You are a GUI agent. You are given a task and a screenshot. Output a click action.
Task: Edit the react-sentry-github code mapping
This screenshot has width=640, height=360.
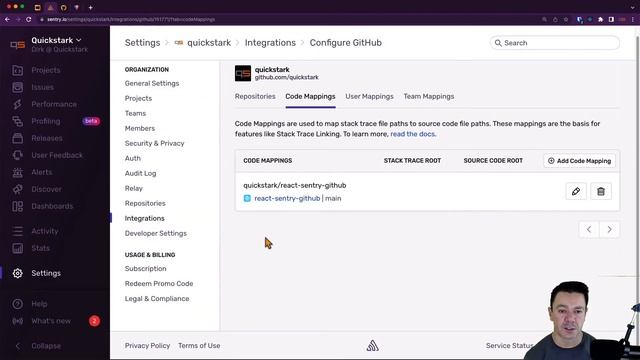point(576,191)
